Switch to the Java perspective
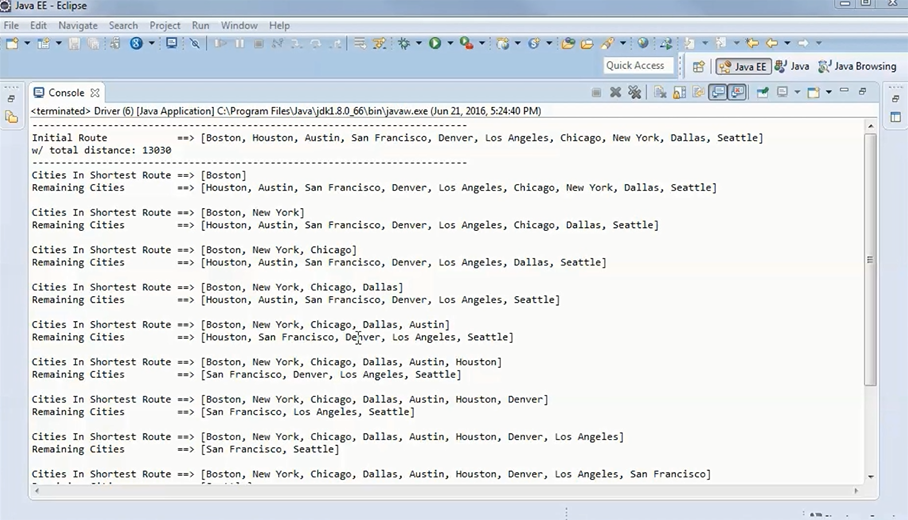The height and width of the screenshot is (520, 908). pyautogui.click(x=792, y=67)
